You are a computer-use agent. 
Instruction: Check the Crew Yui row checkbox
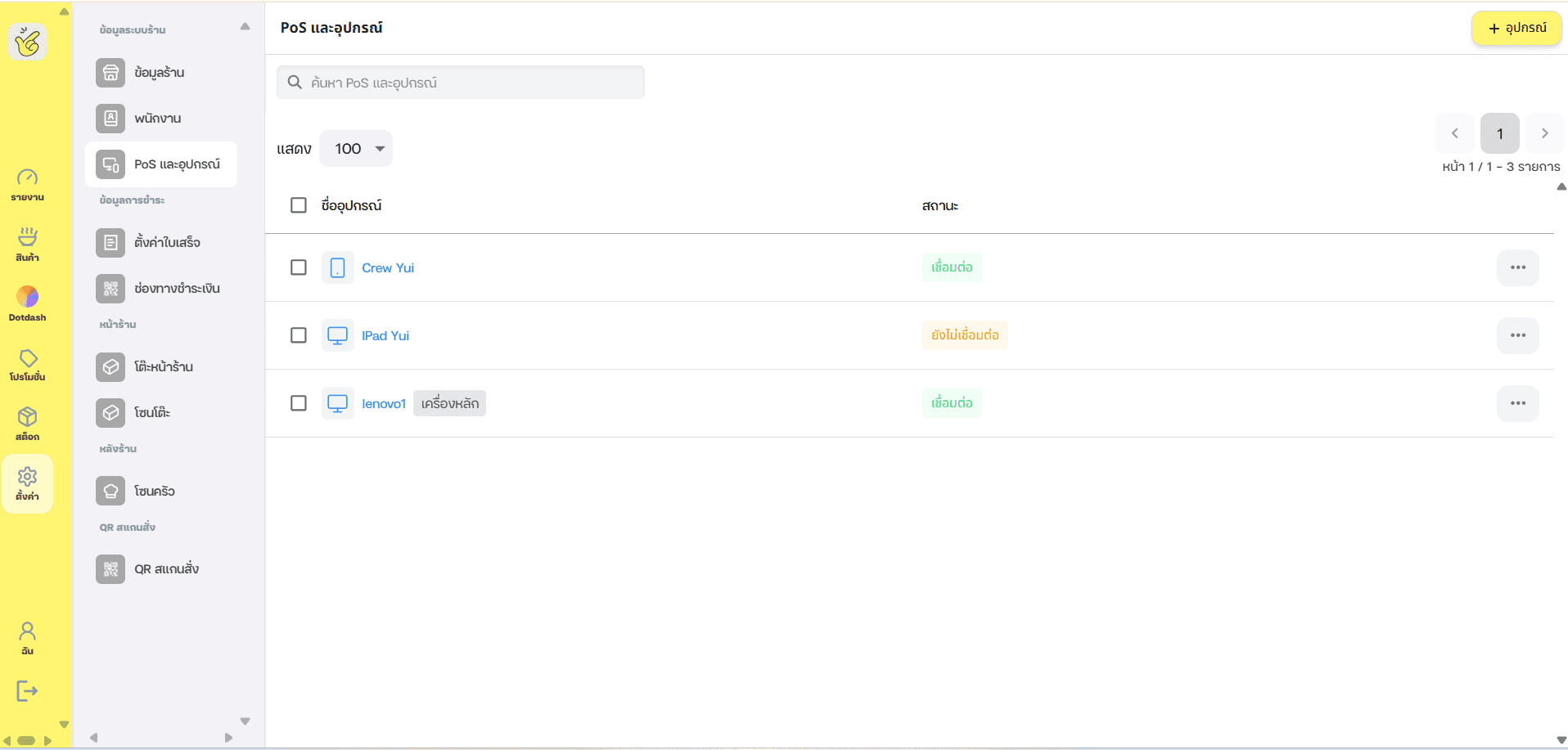click(299, 267)
